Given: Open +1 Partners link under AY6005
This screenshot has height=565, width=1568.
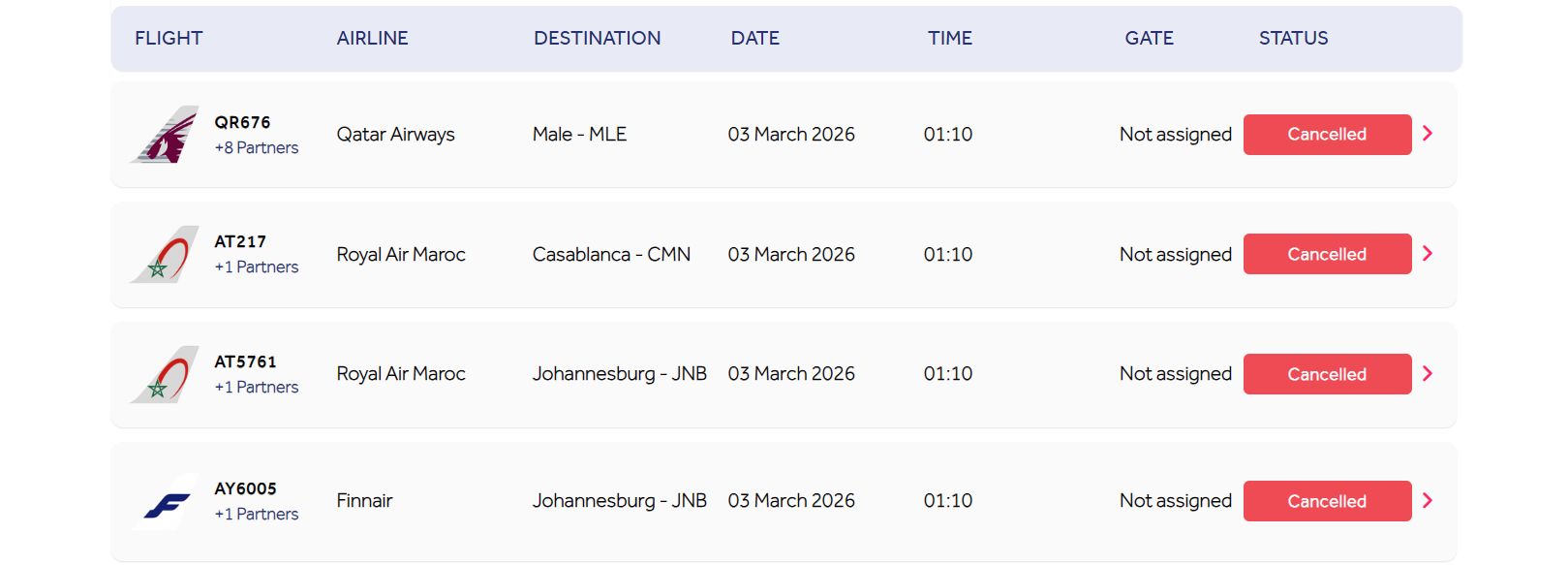Looking at the screenshot, I should pos(257,515).
